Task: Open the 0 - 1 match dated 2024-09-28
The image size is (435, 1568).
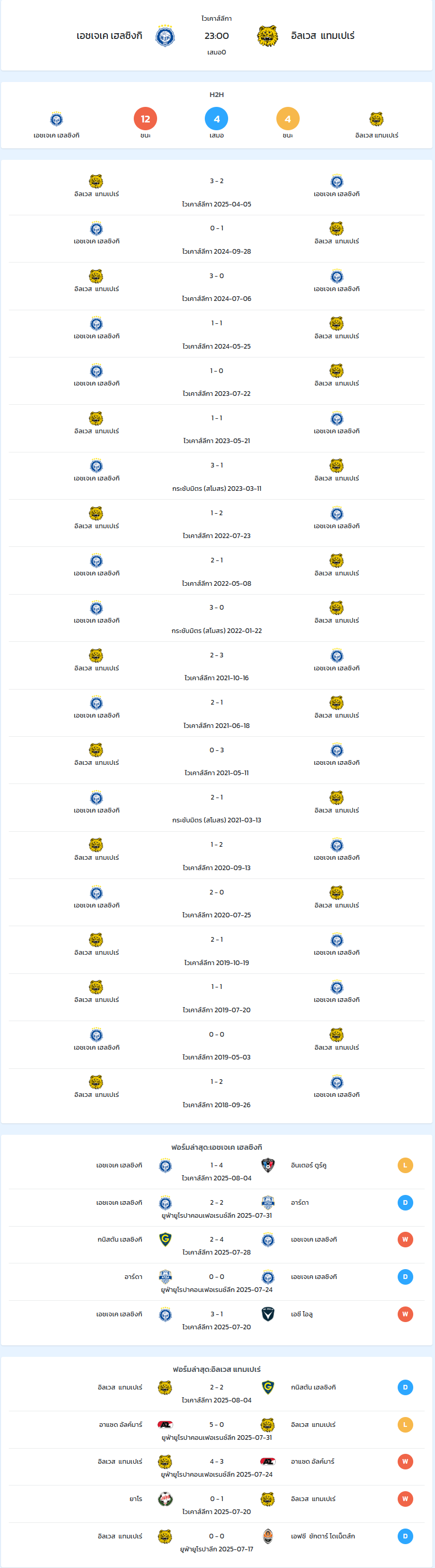Action: pos(217,239)
